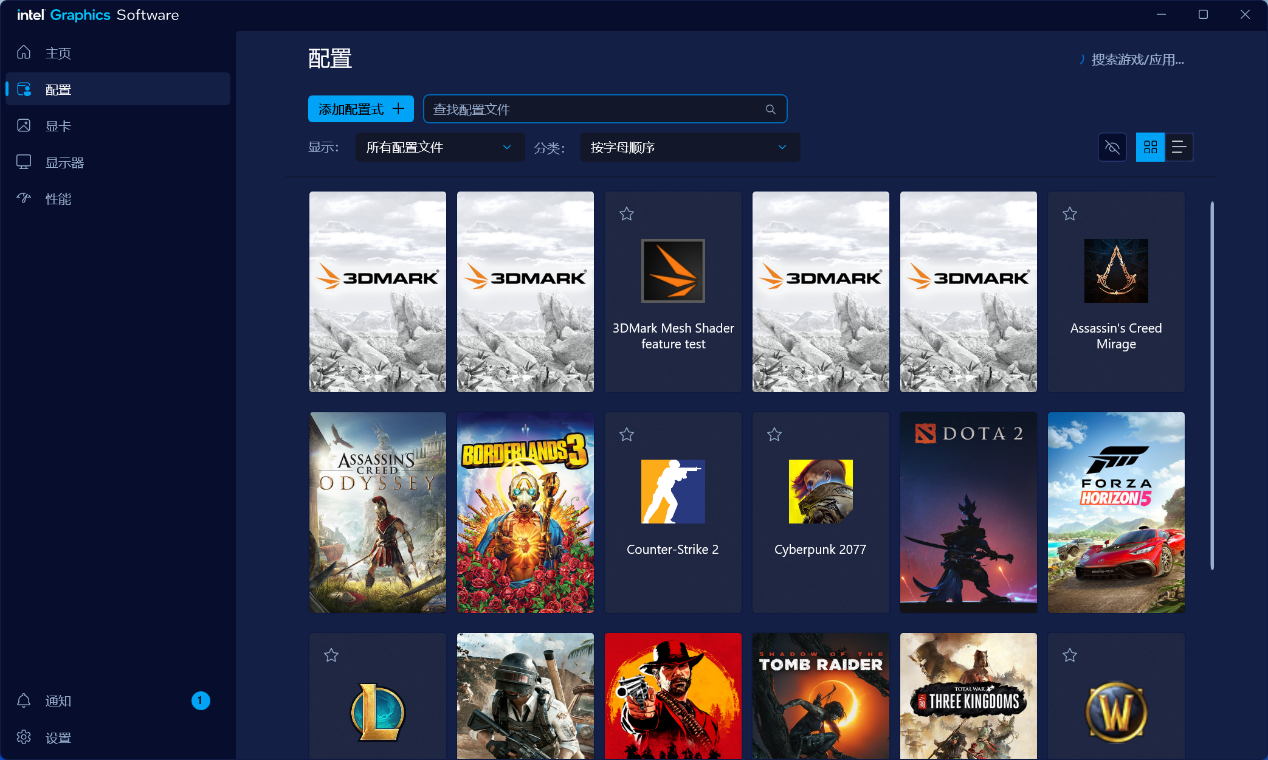Open the PUBG soldier cover profile
This screenshot has width=1268, height=760.
(x=525, y=696)
